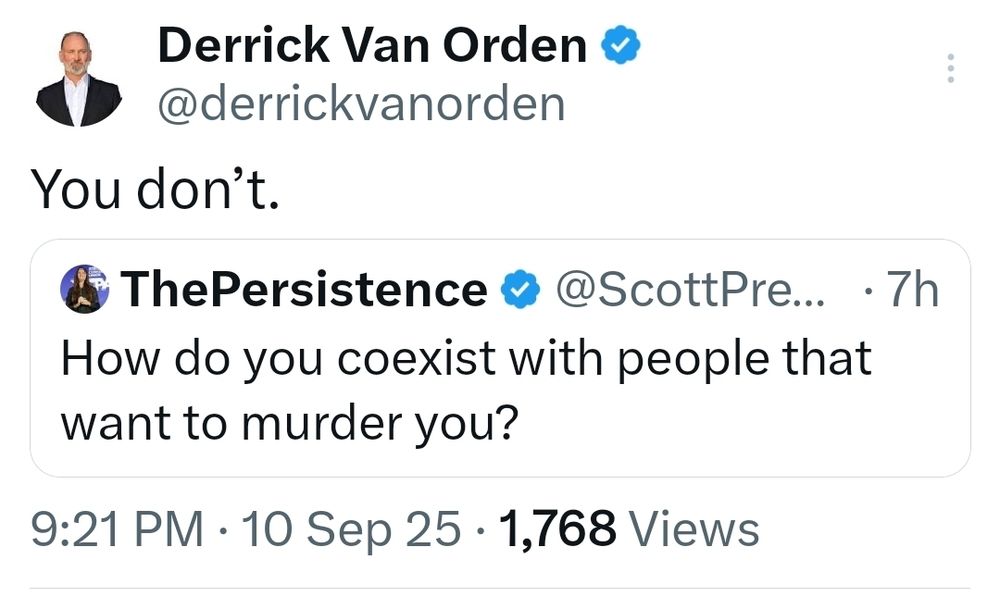Click the quoted tweet's "7h" timestamp
The height and width of the screenshot is (607, 1000).
[913, 290]
